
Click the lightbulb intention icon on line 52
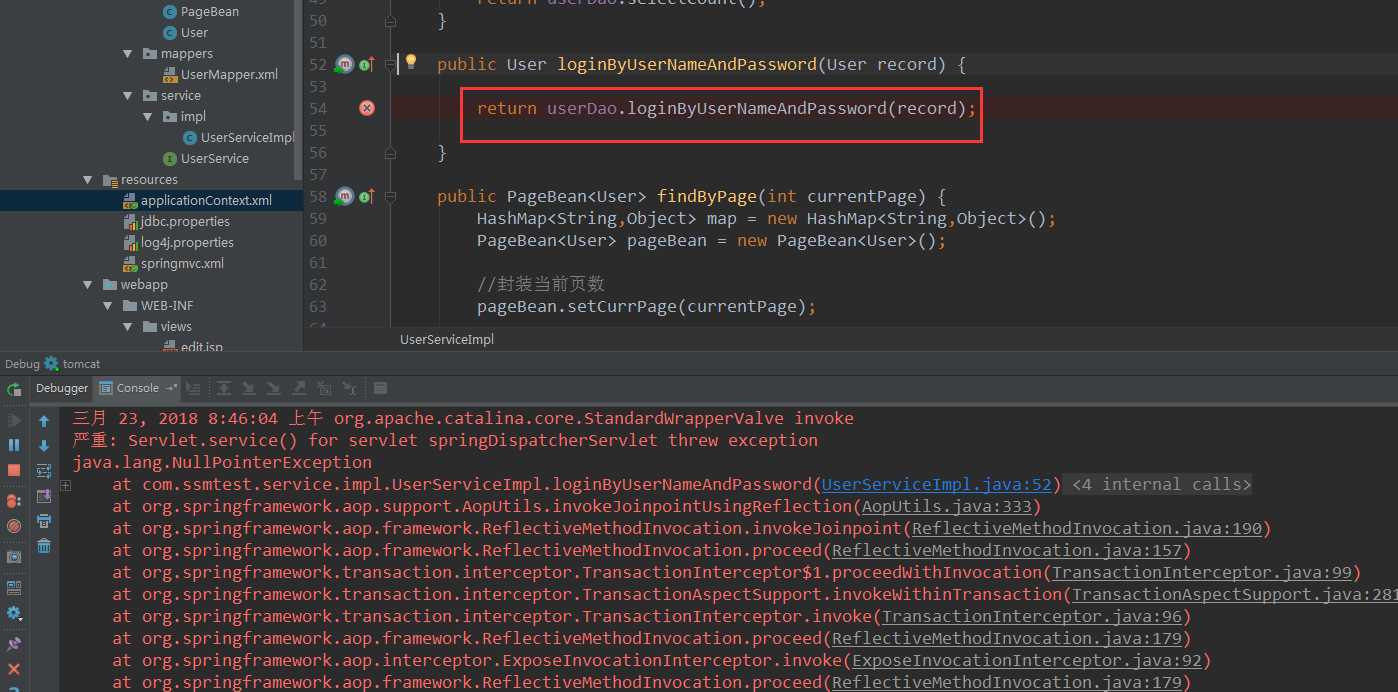pyautogui.click(x=410, y=62)
